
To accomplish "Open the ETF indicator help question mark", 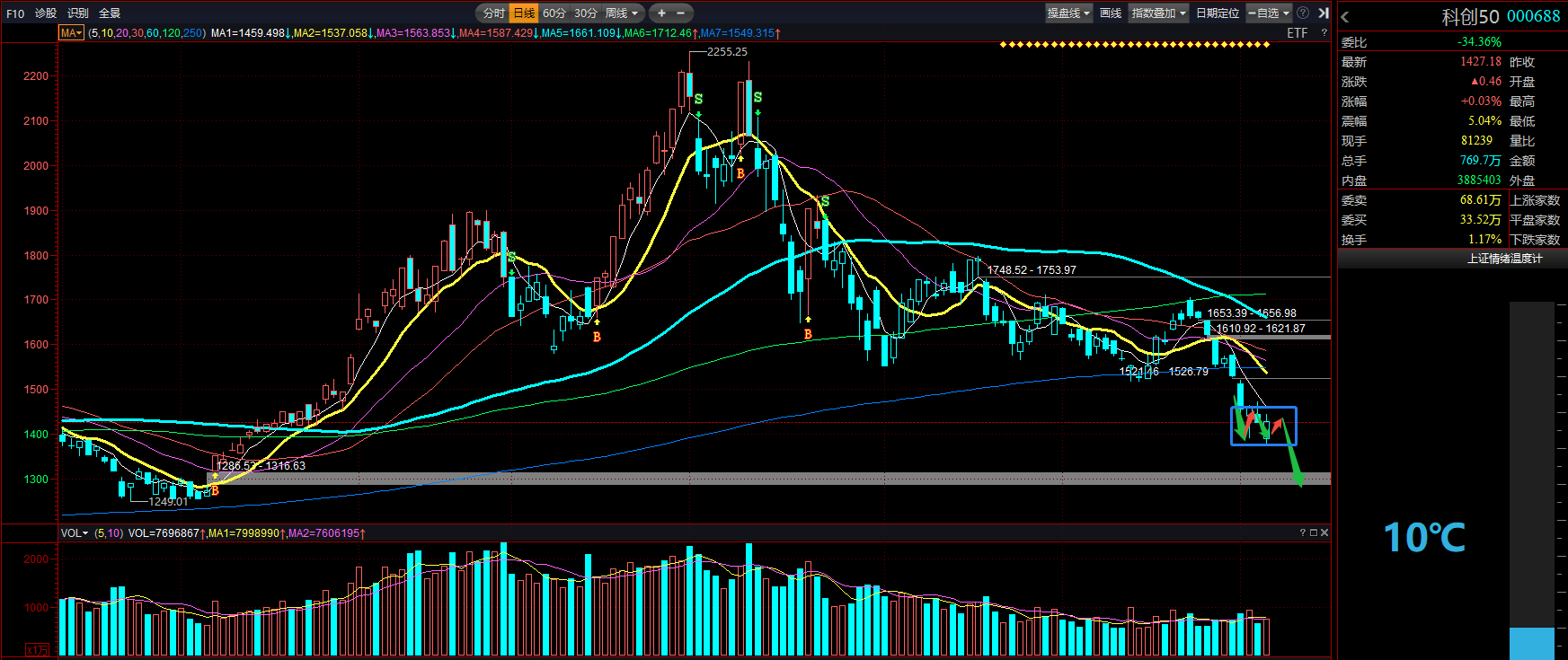I will (x=1324, y=33).
